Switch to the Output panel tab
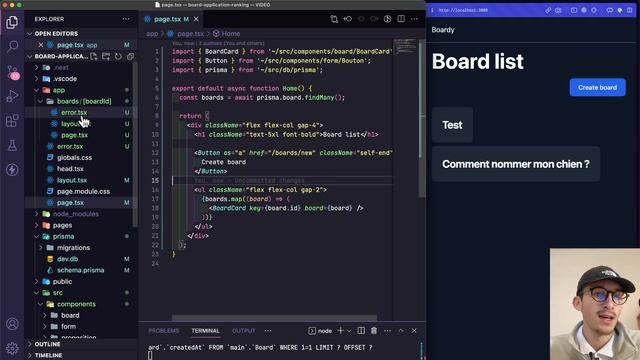The width and height of the screenshot is (640, 360). click(x=244, y=331)
